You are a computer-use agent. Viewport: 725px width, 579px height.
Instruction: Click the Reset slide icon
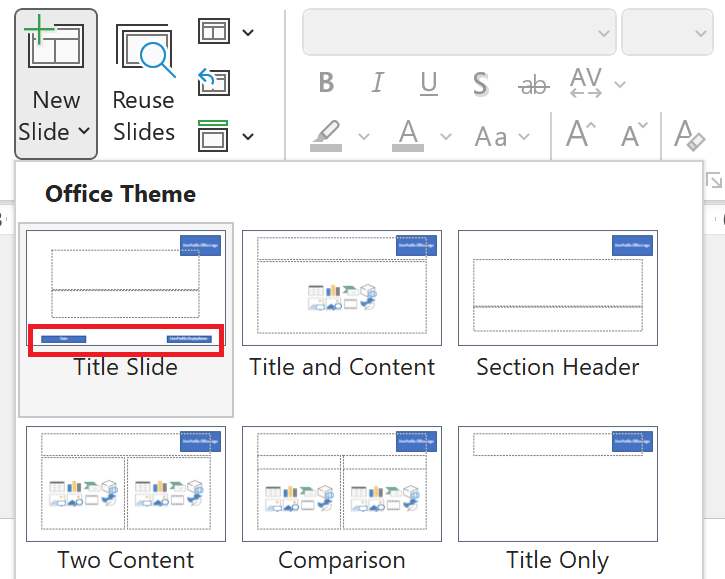[214, 82]
